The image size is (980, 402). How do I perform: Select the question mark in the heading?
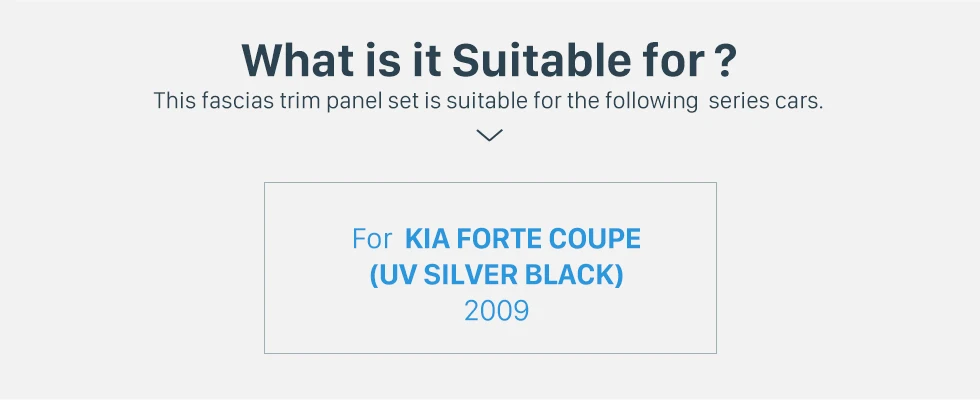[x=724, y=61]
